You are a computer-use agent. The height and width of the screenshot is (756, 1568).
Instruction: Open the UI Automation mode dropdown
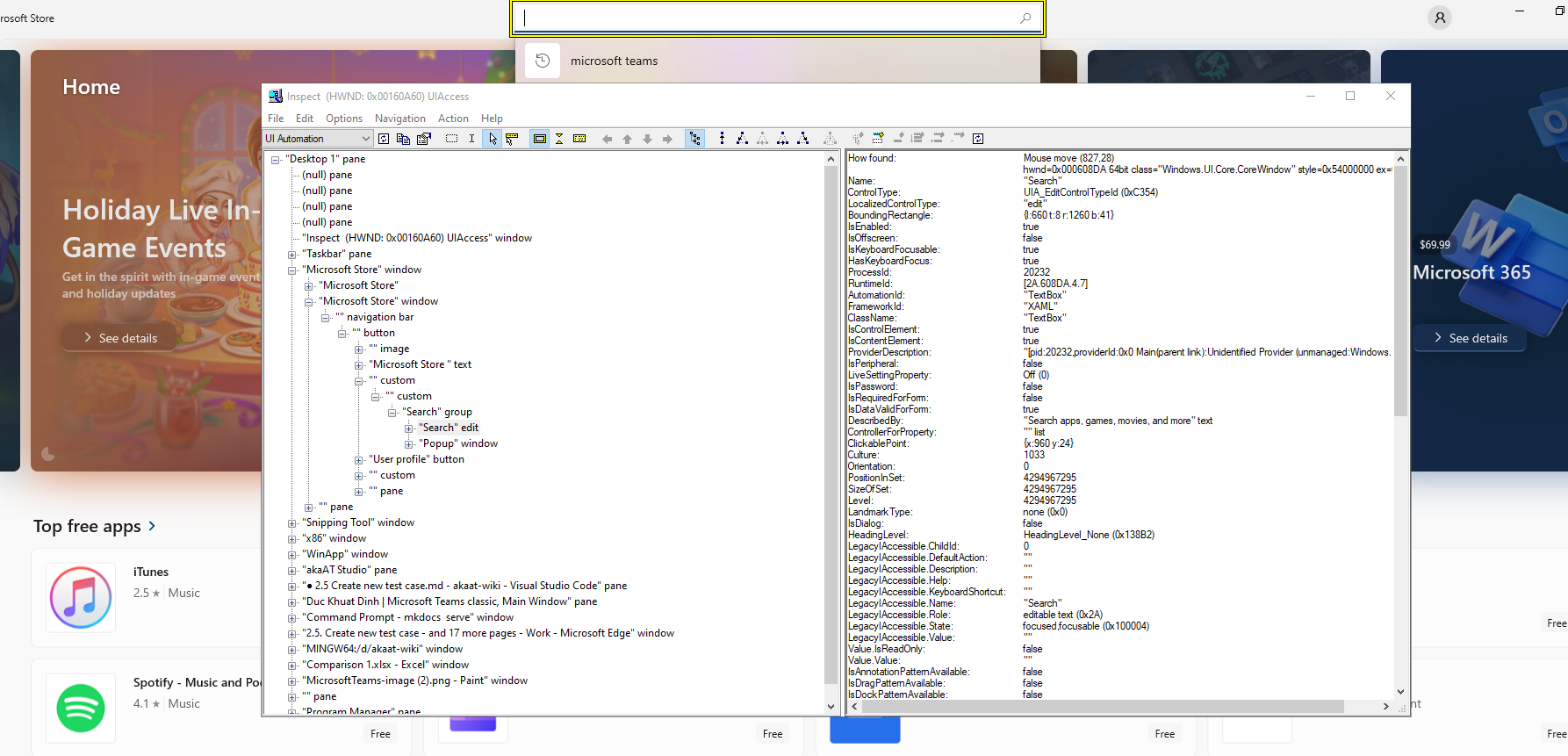pyautogui.click(x=319, y=139)
